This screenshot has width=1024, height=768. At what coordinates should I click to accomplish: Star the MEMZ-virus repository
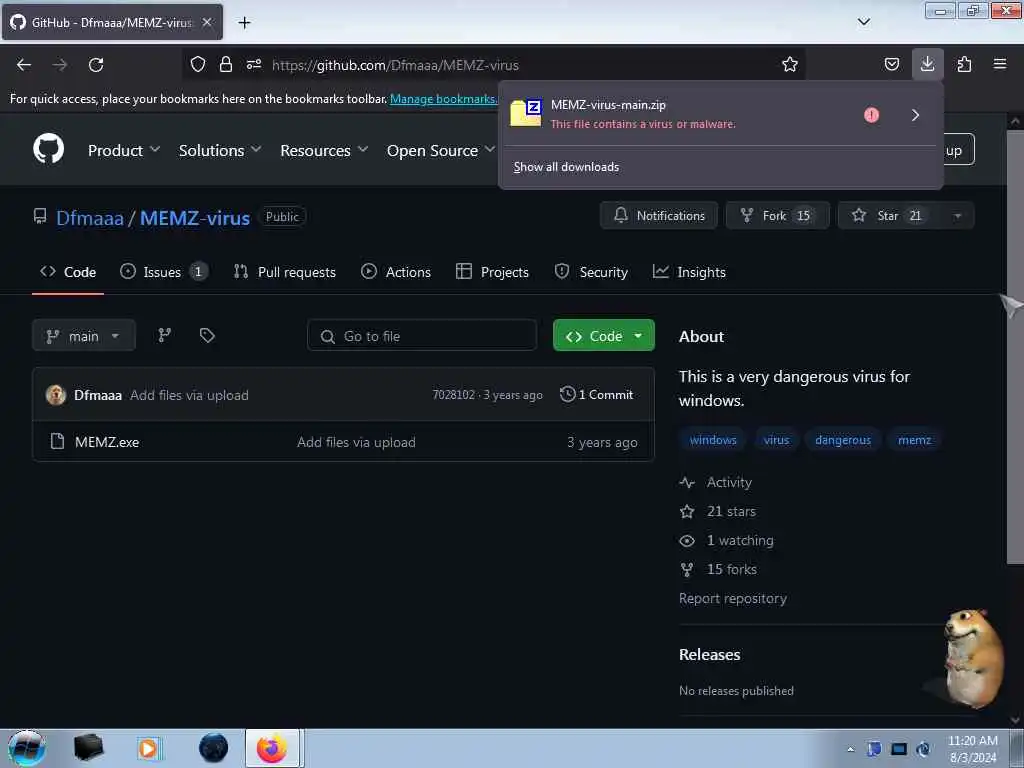[x=889, y=216]
